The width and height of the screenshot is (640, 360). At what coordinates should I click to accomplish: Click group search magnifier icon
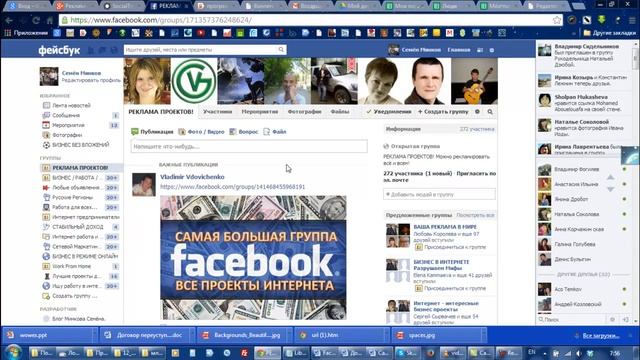pos(490,111)
